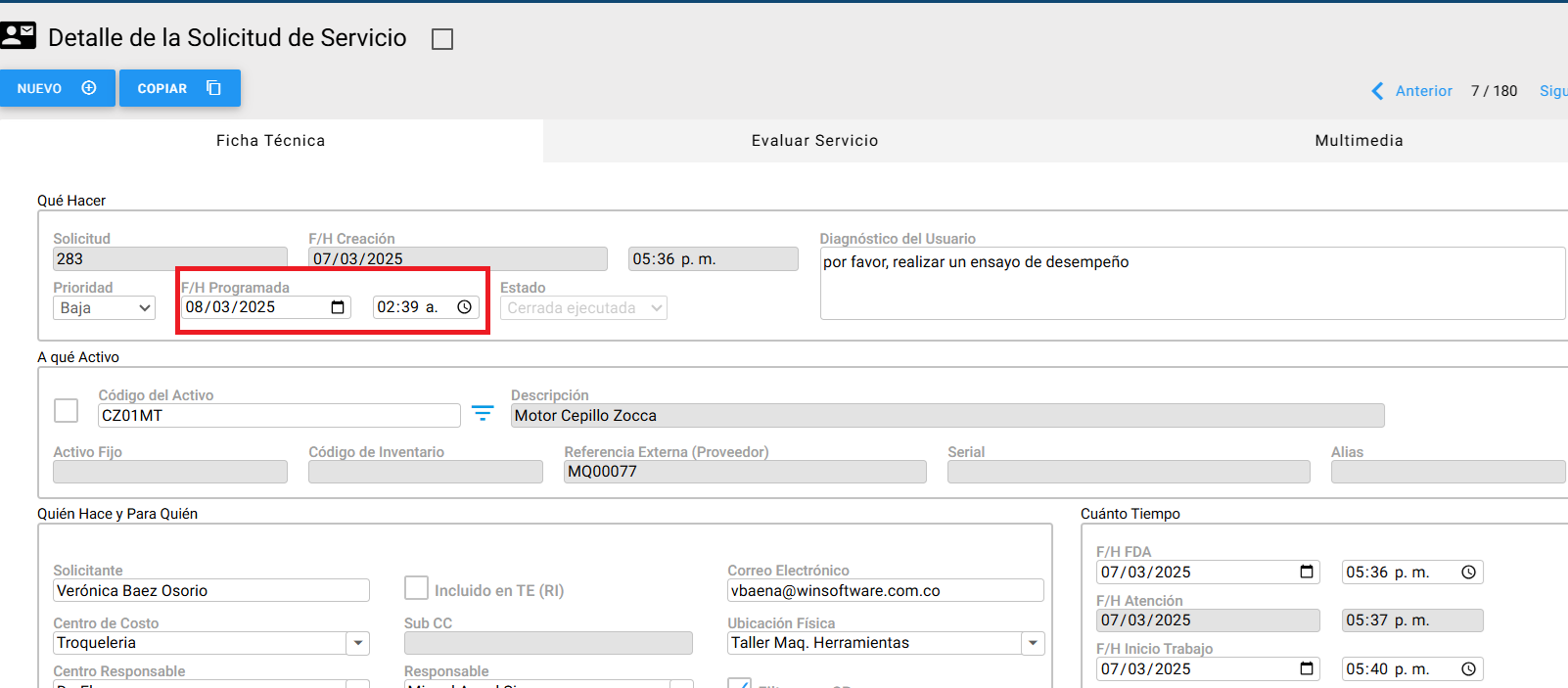The height and width of the screenshot is (688, 1568).
Task: Click the contact card icon beside the page title
Action: [x=18, y=36]
